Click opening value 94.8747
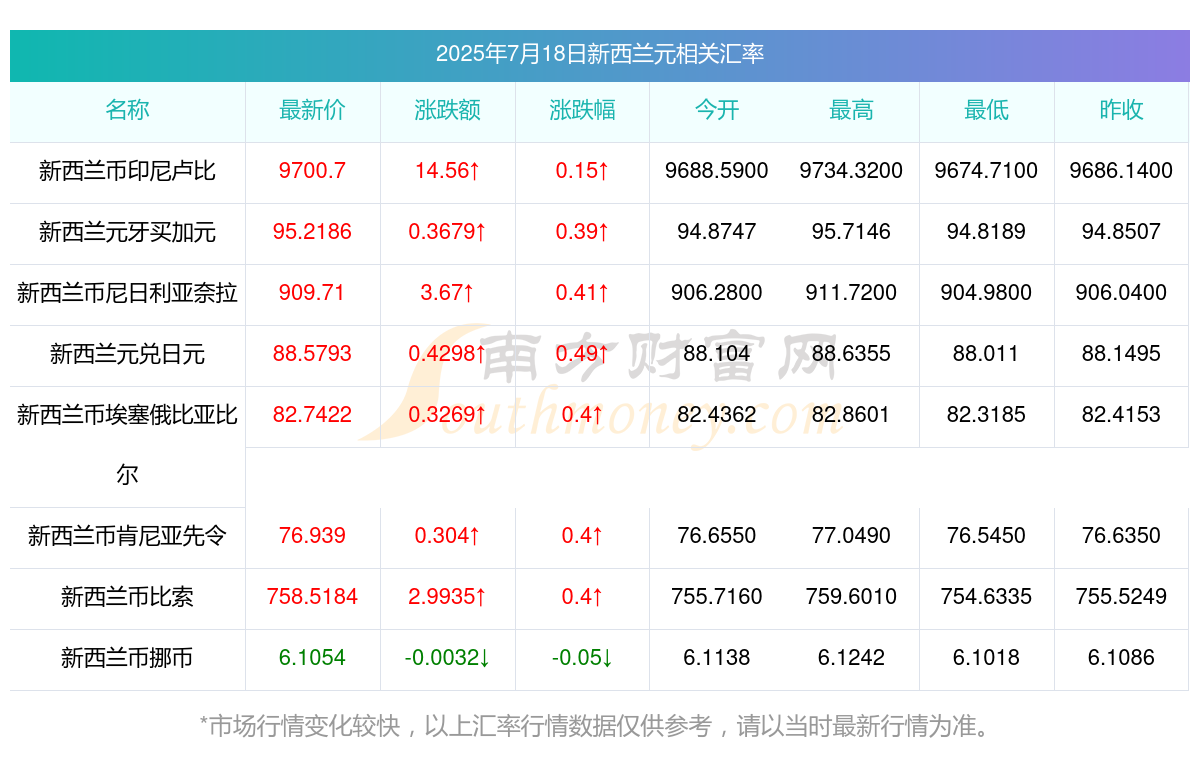 [717, 232]
